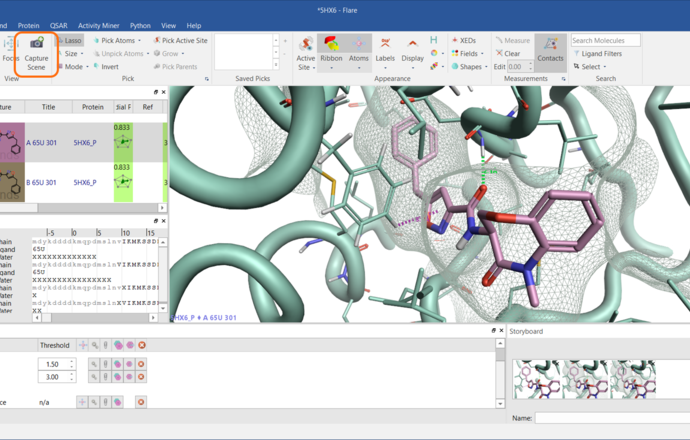Click red remove icon in 3.00 row
The image size is (690, 440).
(141, 377)
